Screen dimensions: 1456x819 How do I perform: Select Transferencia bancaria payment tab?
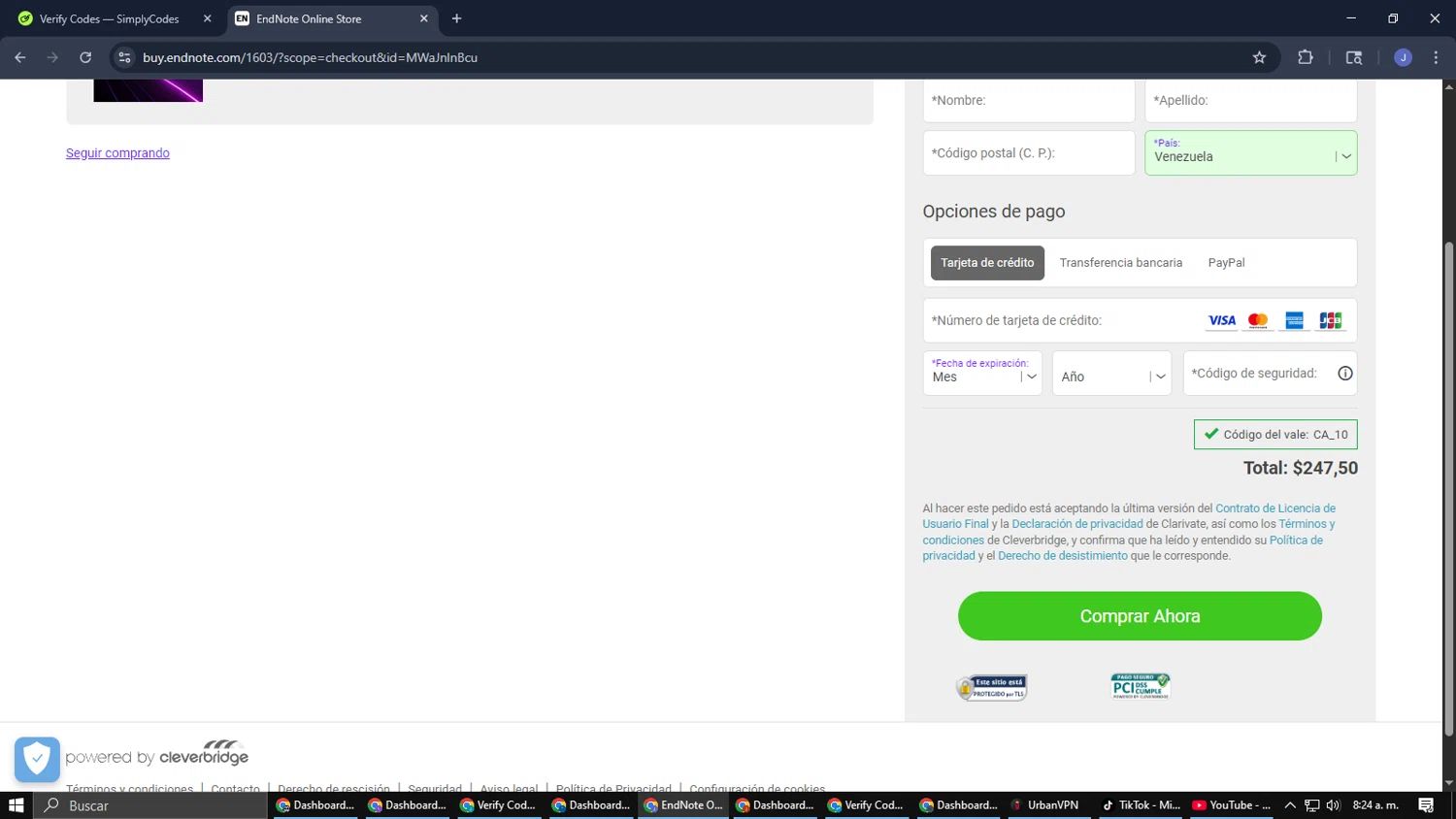[x=1121, y=263]
